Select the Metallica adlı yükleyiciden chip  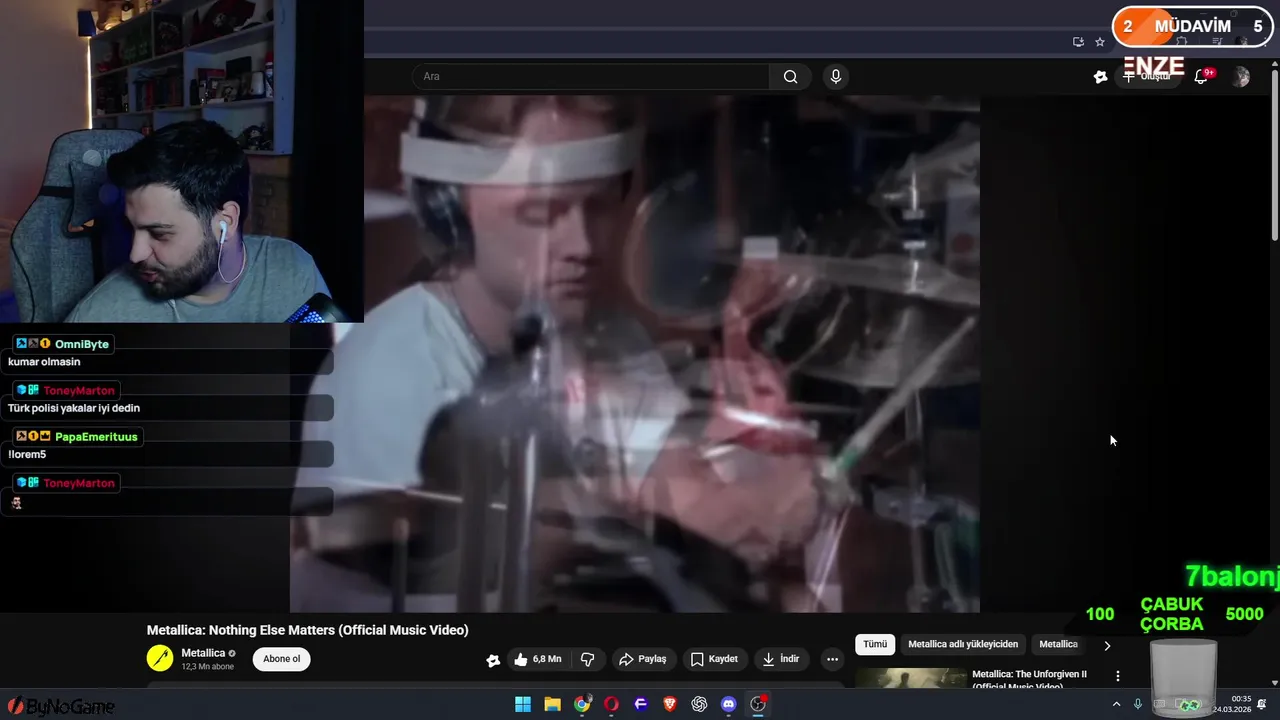(x=963, y=645)
